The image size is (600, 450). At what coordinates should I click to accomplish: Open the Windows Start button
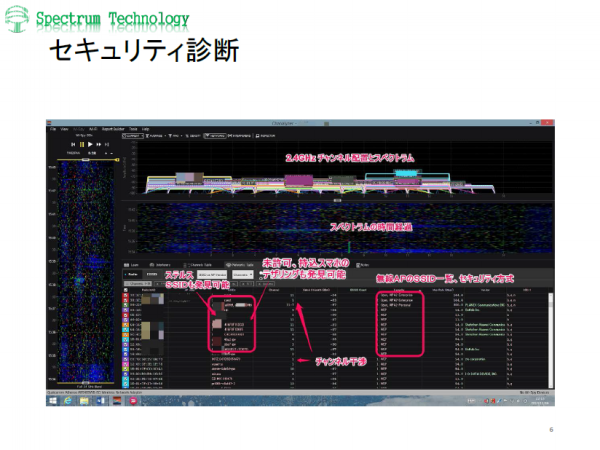coord(53,401)
